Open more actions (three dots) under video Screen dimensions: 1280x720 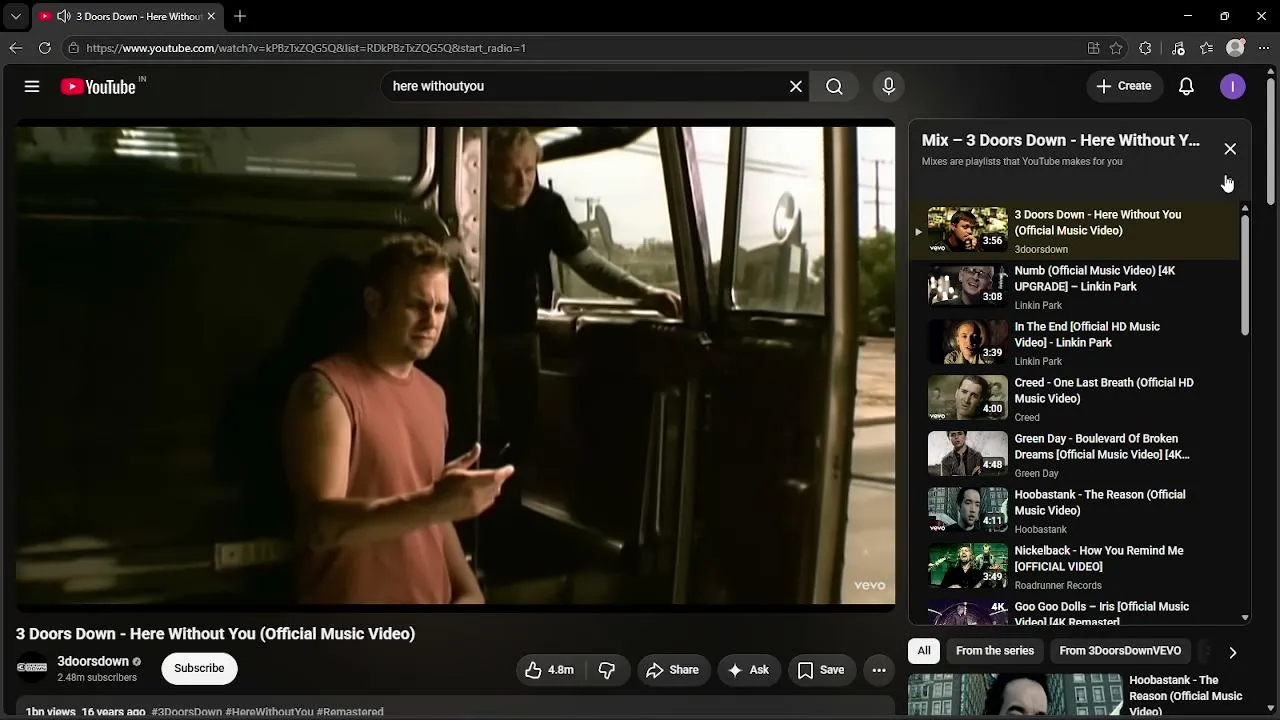point(879,670)
